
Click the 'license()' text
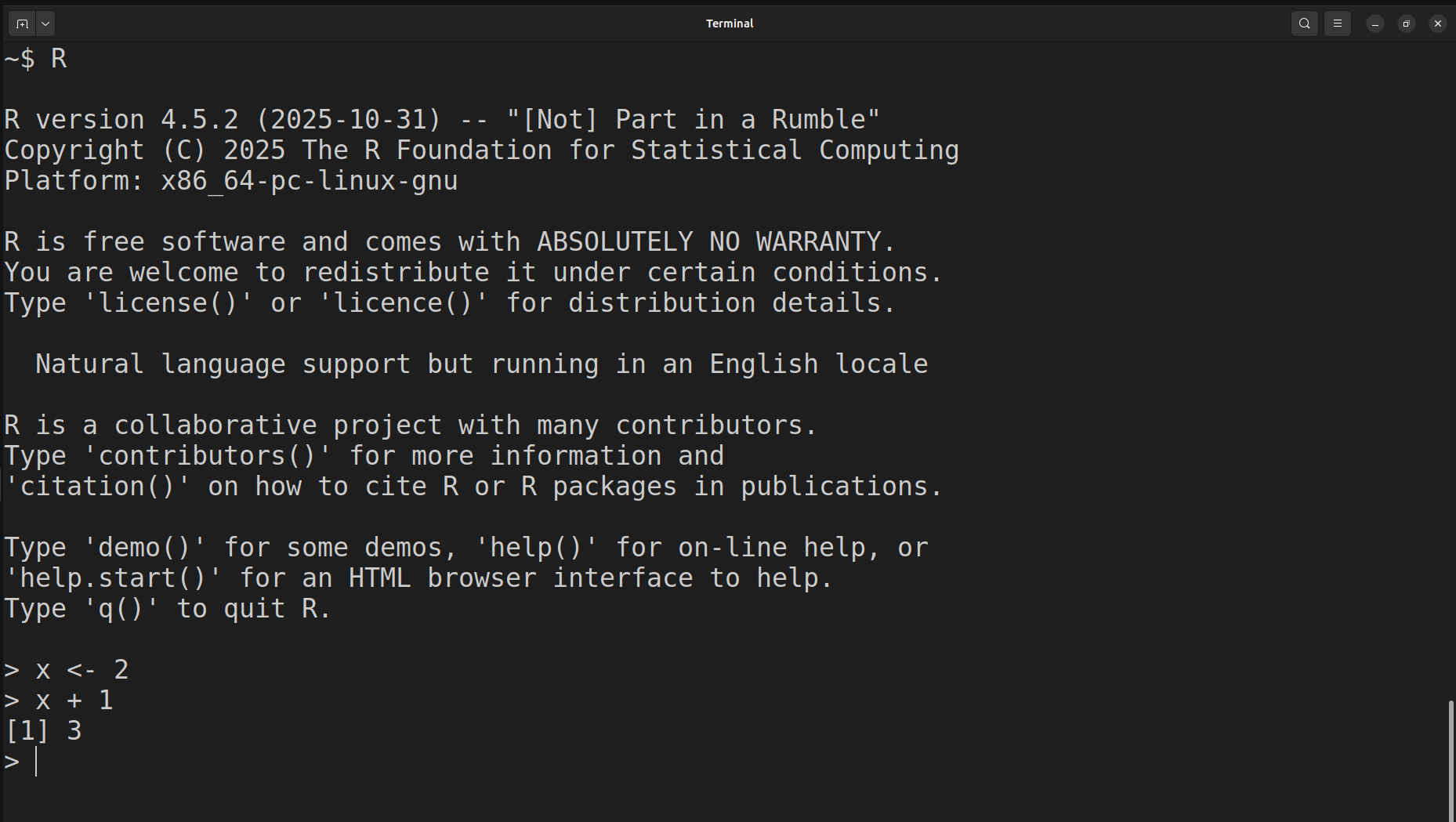[x=168, y=303]
